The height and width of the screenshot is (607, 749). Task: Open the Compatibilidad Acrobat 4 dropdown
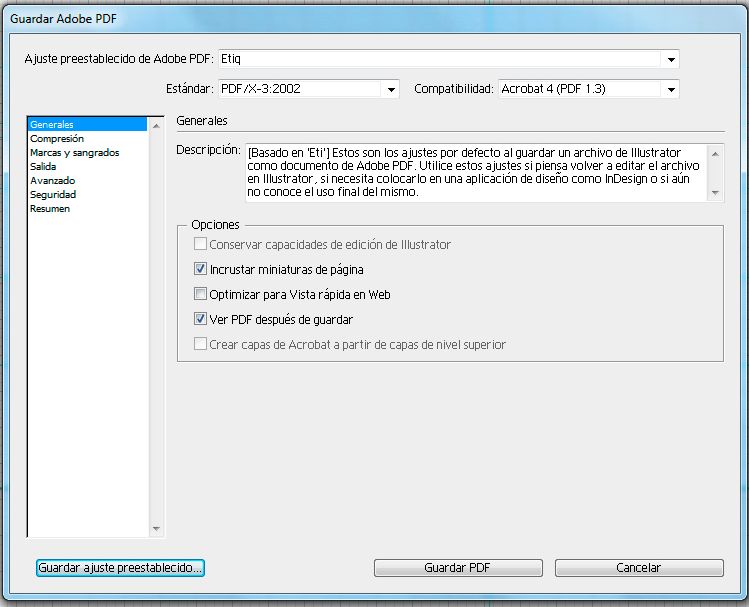669,89
